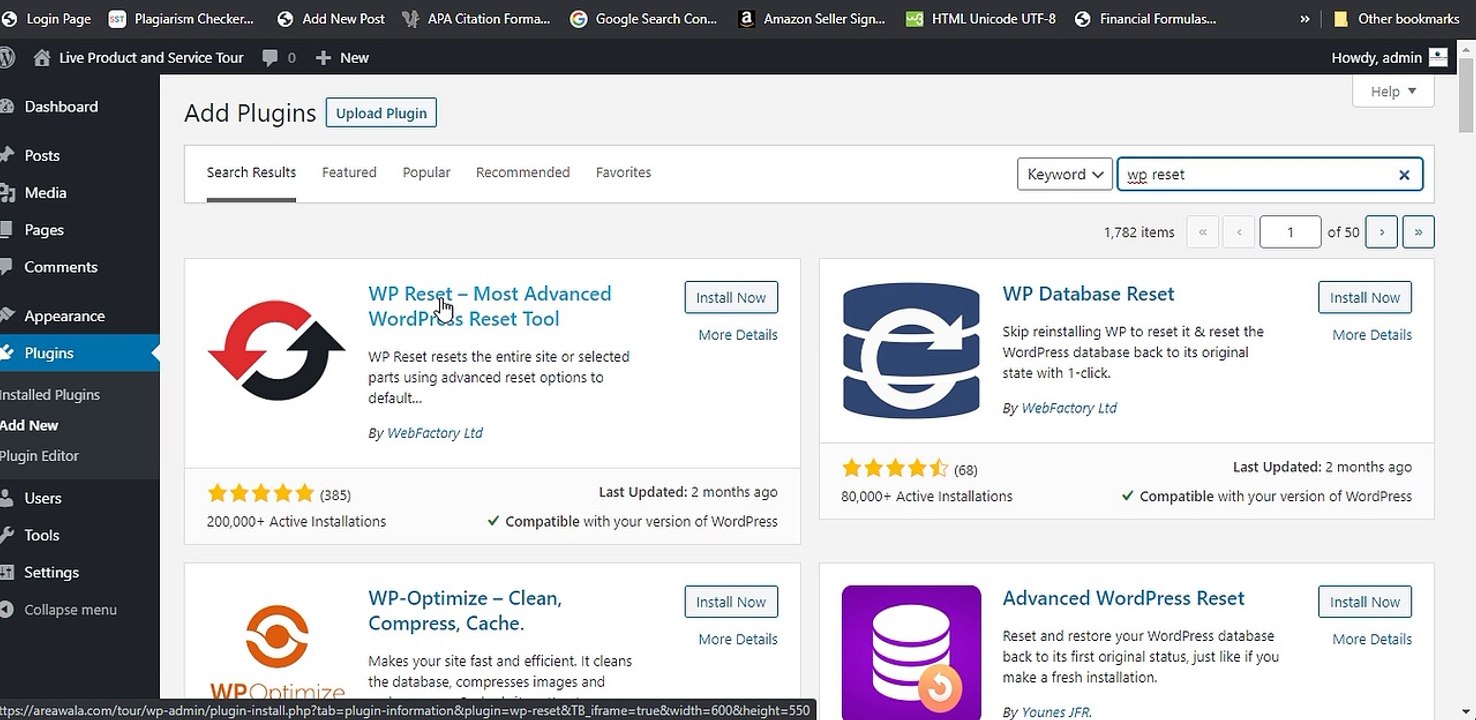Install the WP Reset plugin now

731,297
